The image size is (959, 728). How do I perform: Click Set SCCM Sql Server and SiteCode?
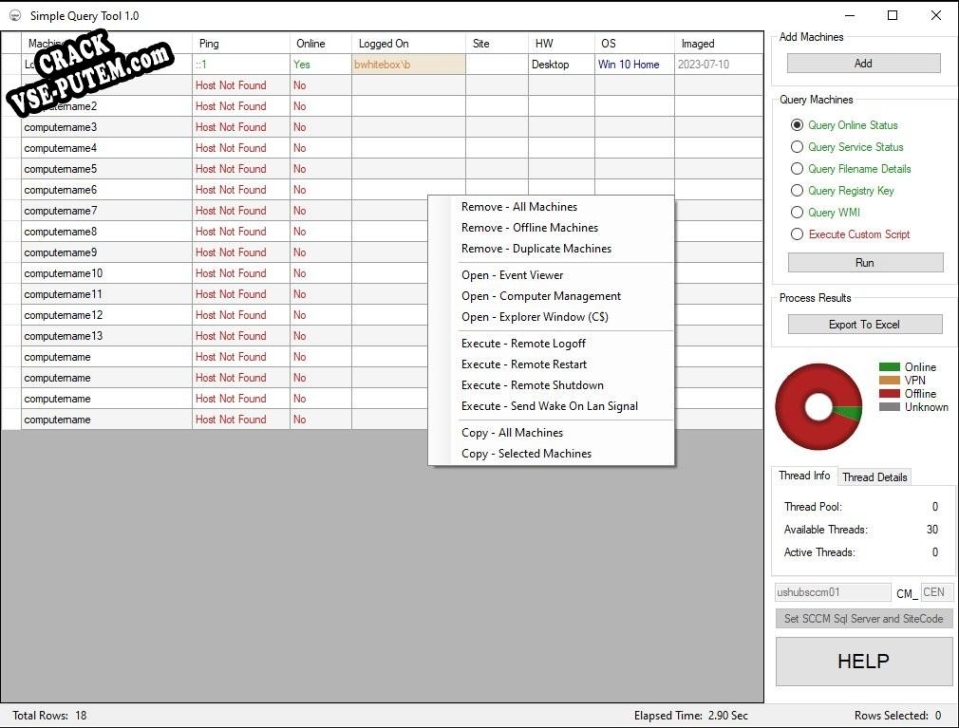tap(863, 619)
